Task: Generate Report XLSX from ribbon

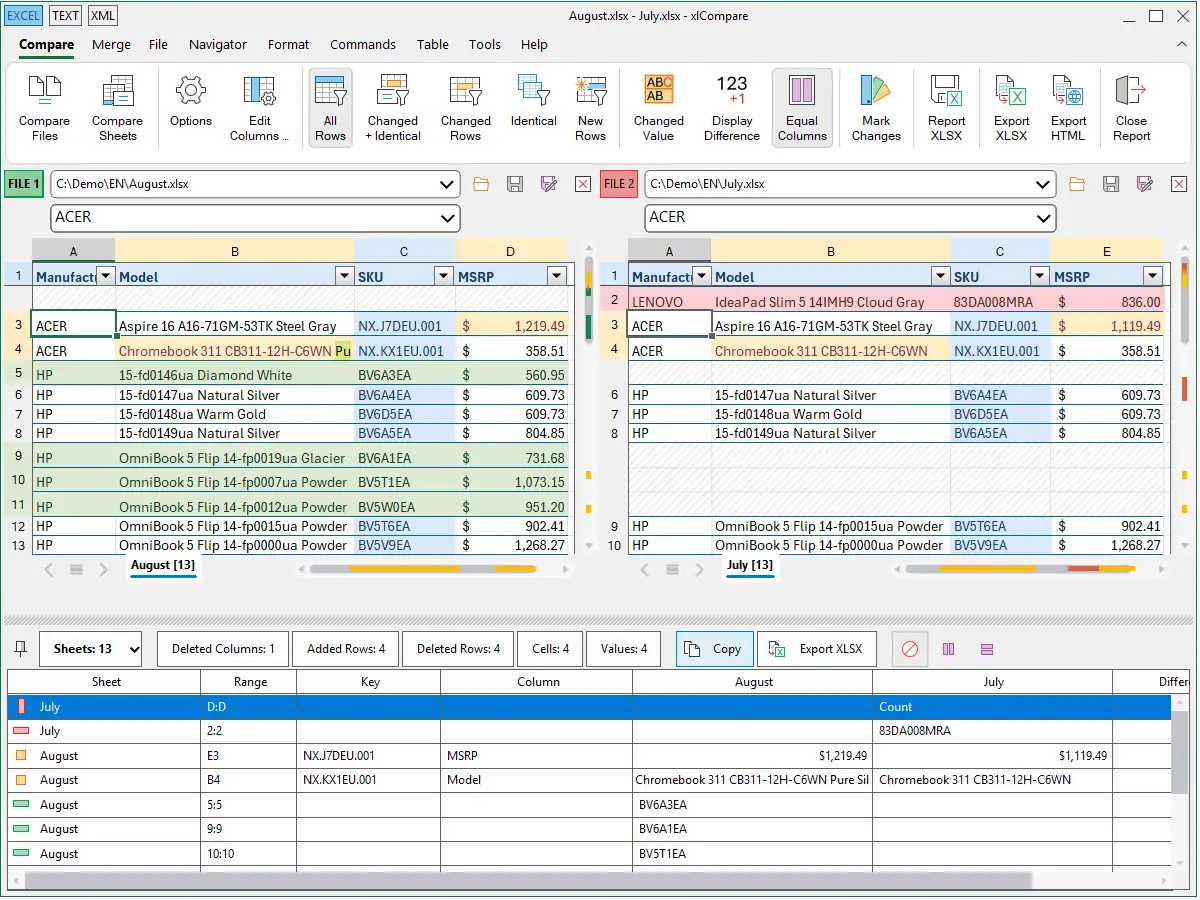Action: coord(946,107)
